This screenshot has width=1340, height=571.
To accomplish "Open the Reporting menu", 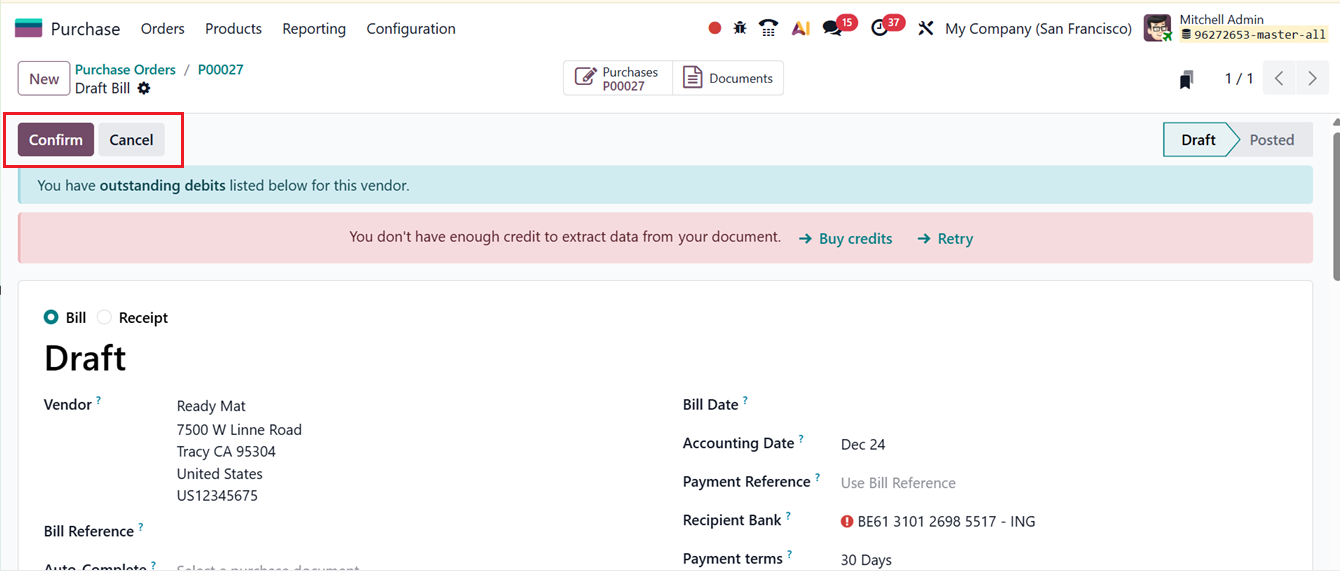I will (x=314, y=29).
